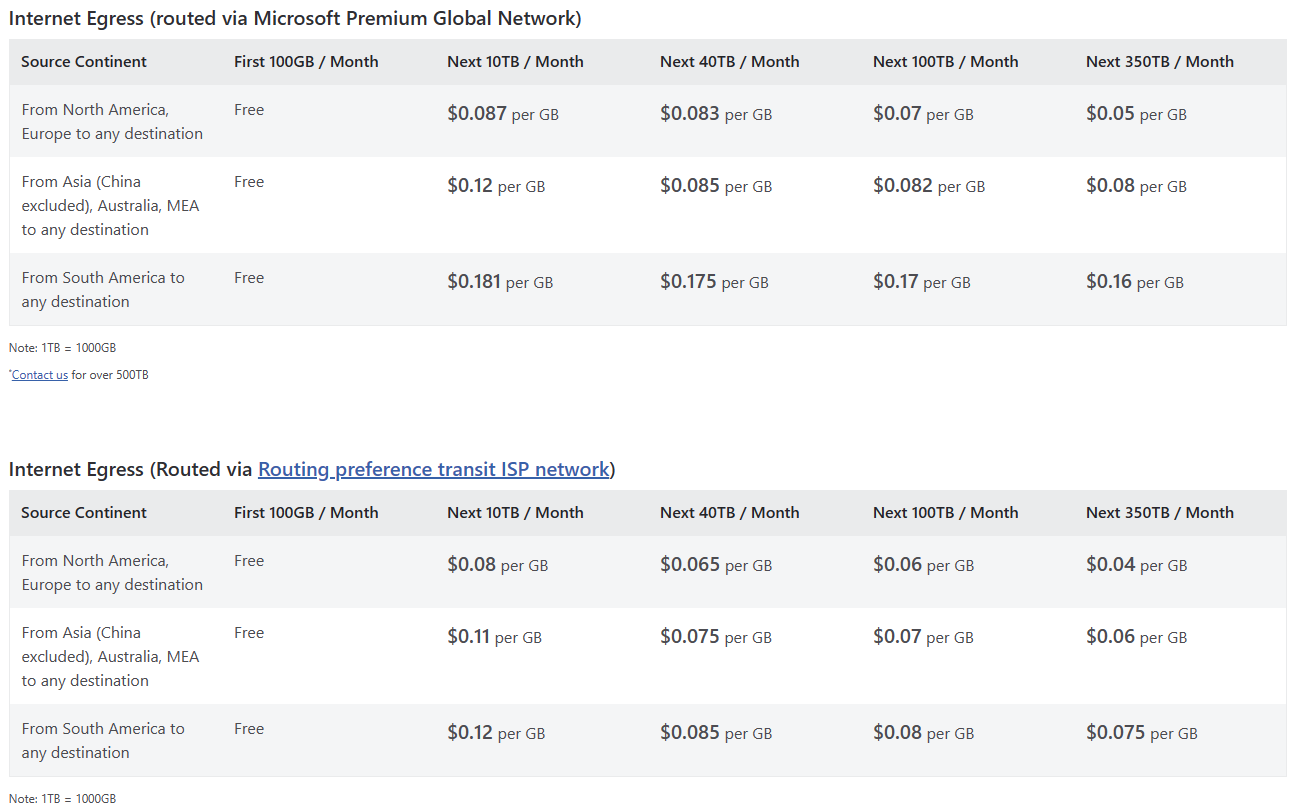Open the "Contact us" link
The width and height of the screenshot is (1299, 810).
click(40, 375)
